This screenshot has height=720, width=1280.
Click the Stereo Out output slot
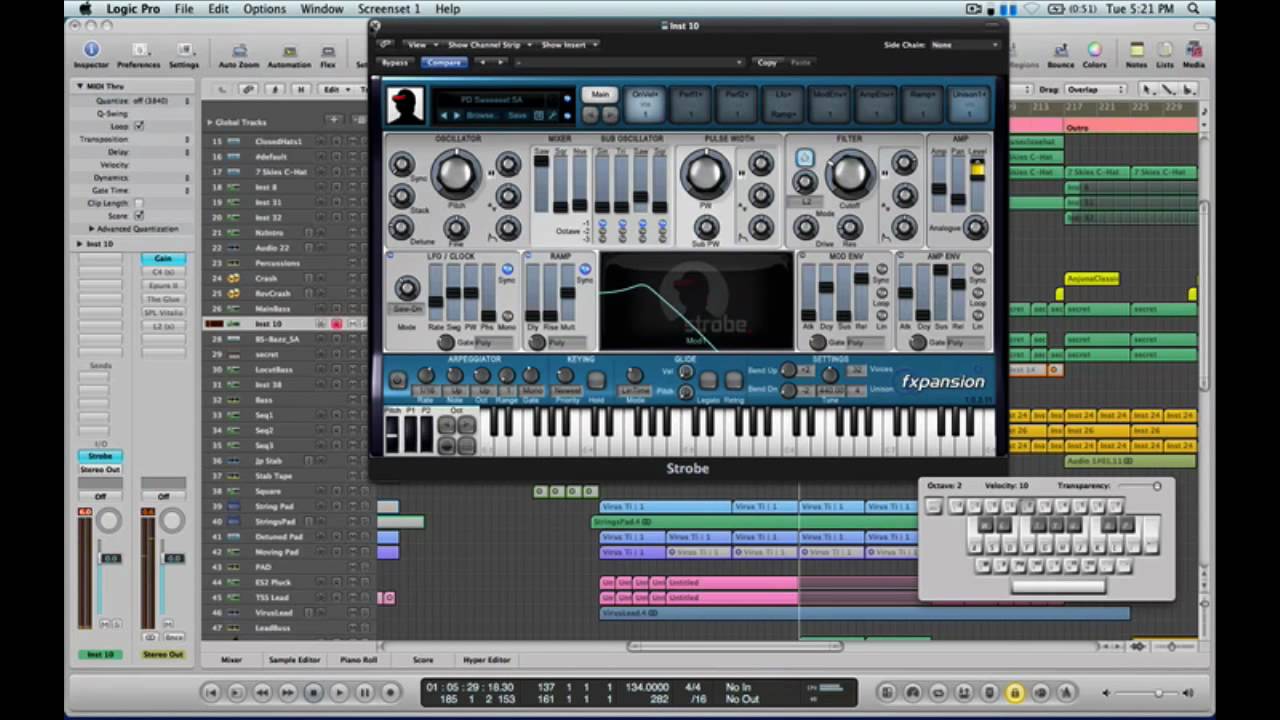click(100, 469)
